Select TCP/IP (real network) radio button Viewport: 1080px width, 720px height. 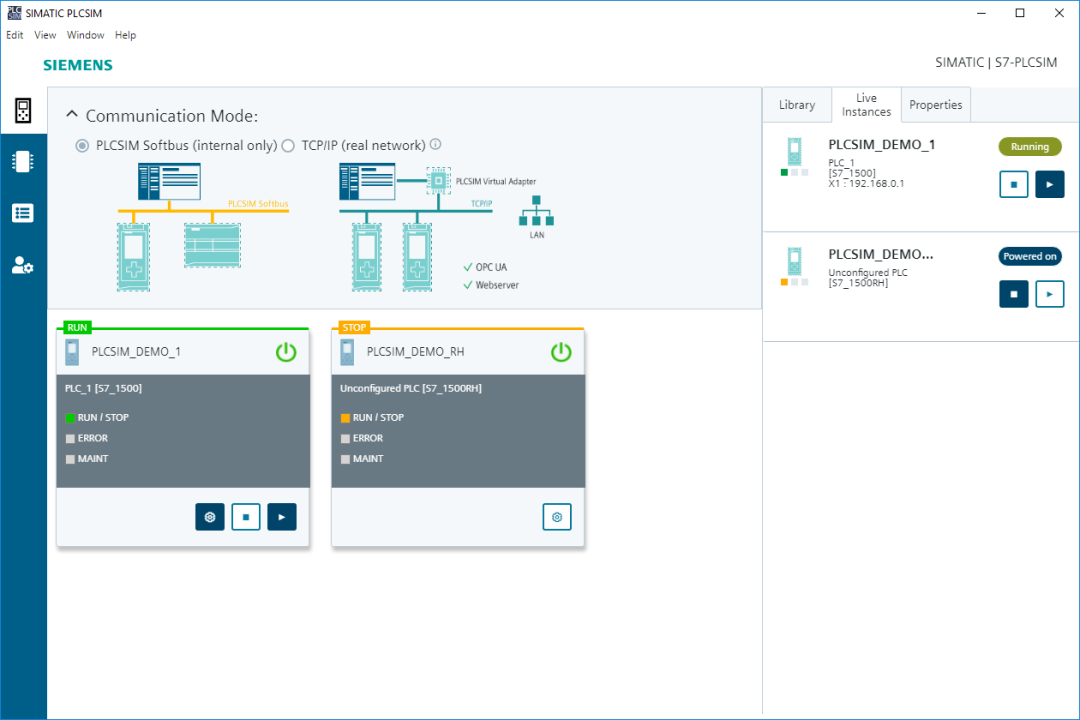(289, 146)
